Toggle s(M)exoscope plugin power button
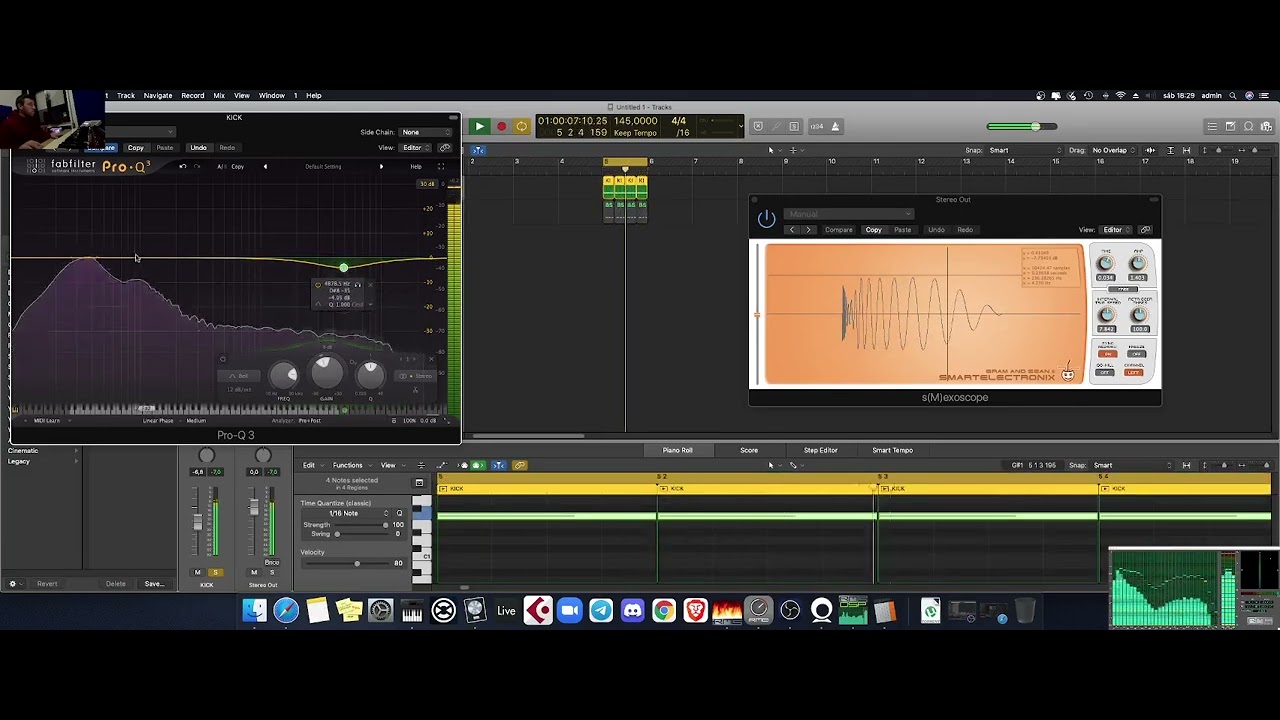Screen dimensions: 1280x720 pos(766,218)
